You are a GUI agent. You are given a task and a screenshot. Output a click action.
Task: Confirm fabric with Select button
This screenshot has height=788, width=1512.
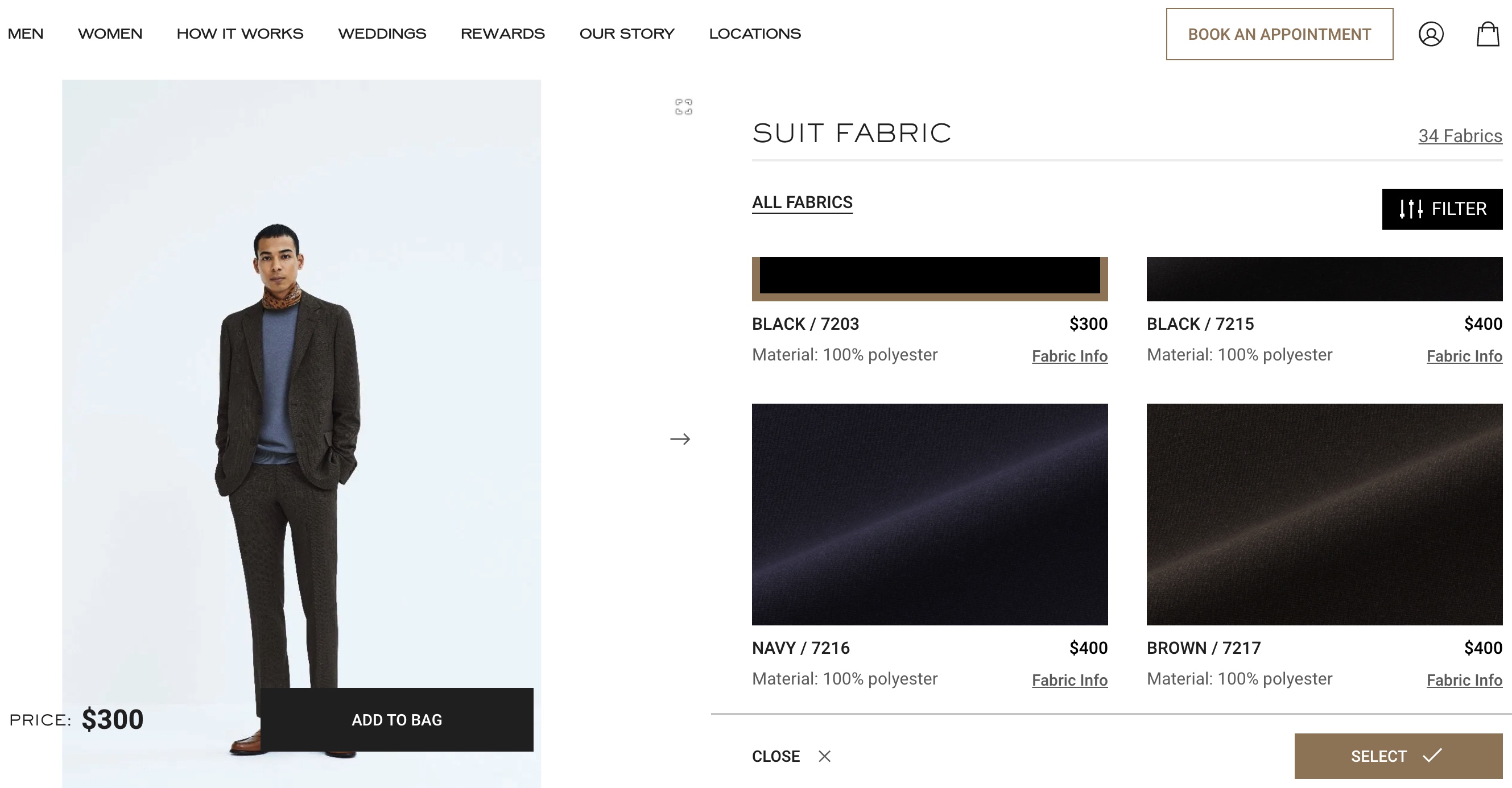pyautogui.click(x=1398, y=756)
